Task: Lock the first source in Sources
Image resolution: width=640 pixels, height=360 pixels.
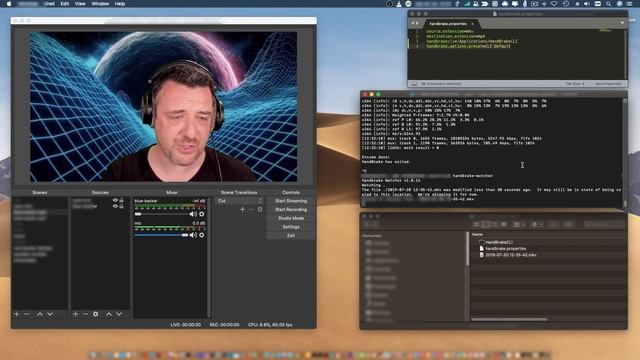Action: tap(121, 200)
